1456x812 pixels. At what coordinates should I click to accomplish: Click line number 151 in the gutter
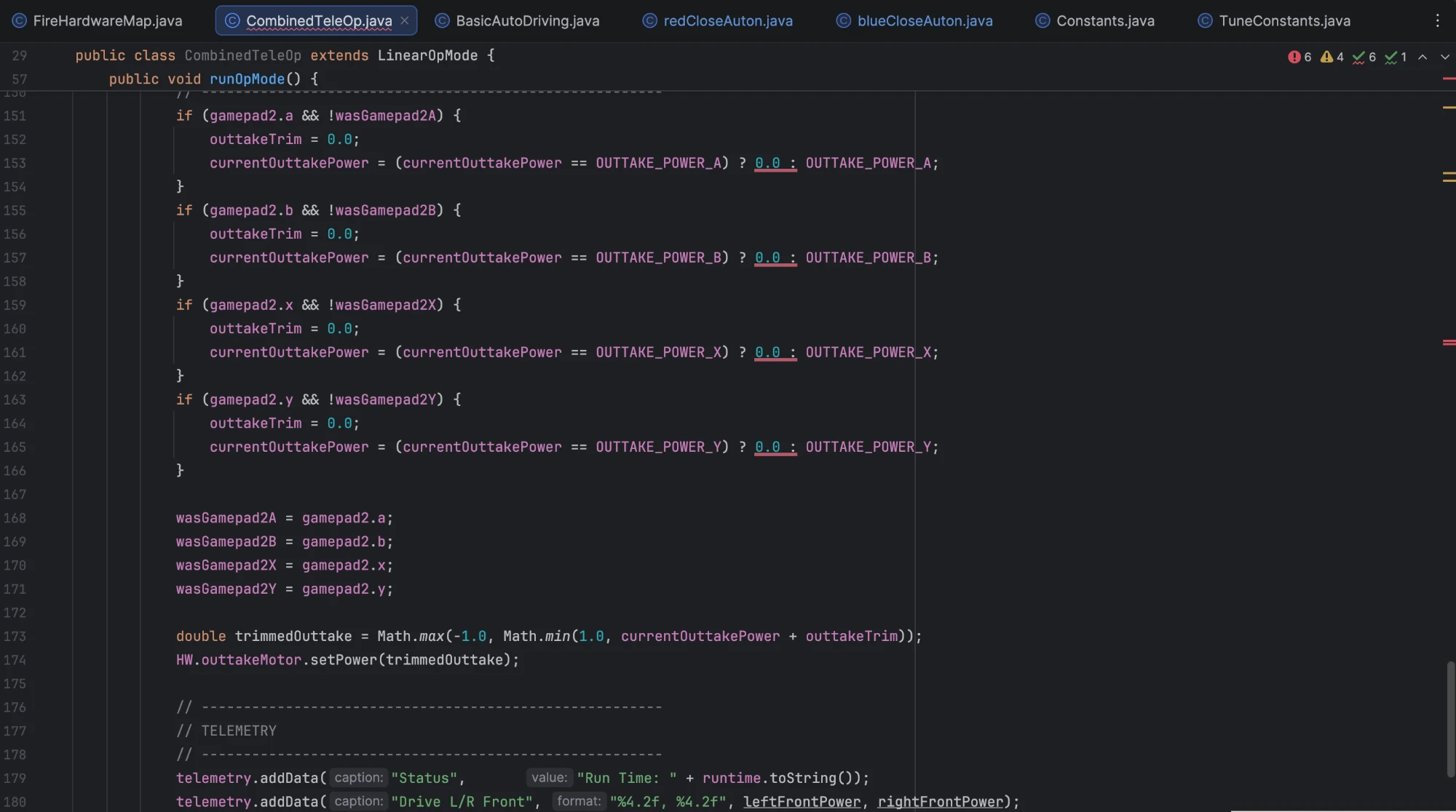(15, 116)
